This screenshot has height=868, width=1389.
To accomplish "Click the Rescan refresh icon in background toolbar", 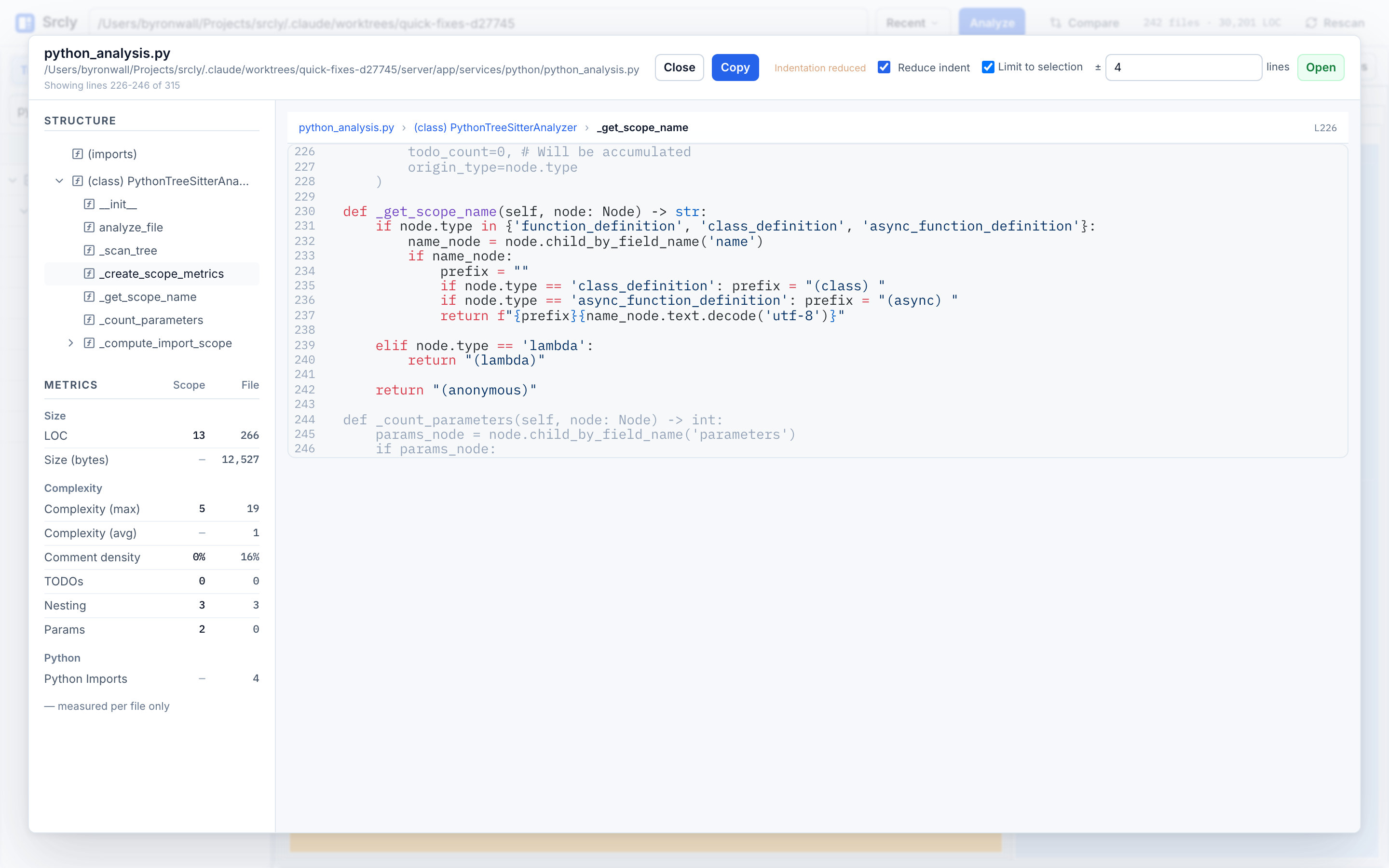I will (1311, 23).
